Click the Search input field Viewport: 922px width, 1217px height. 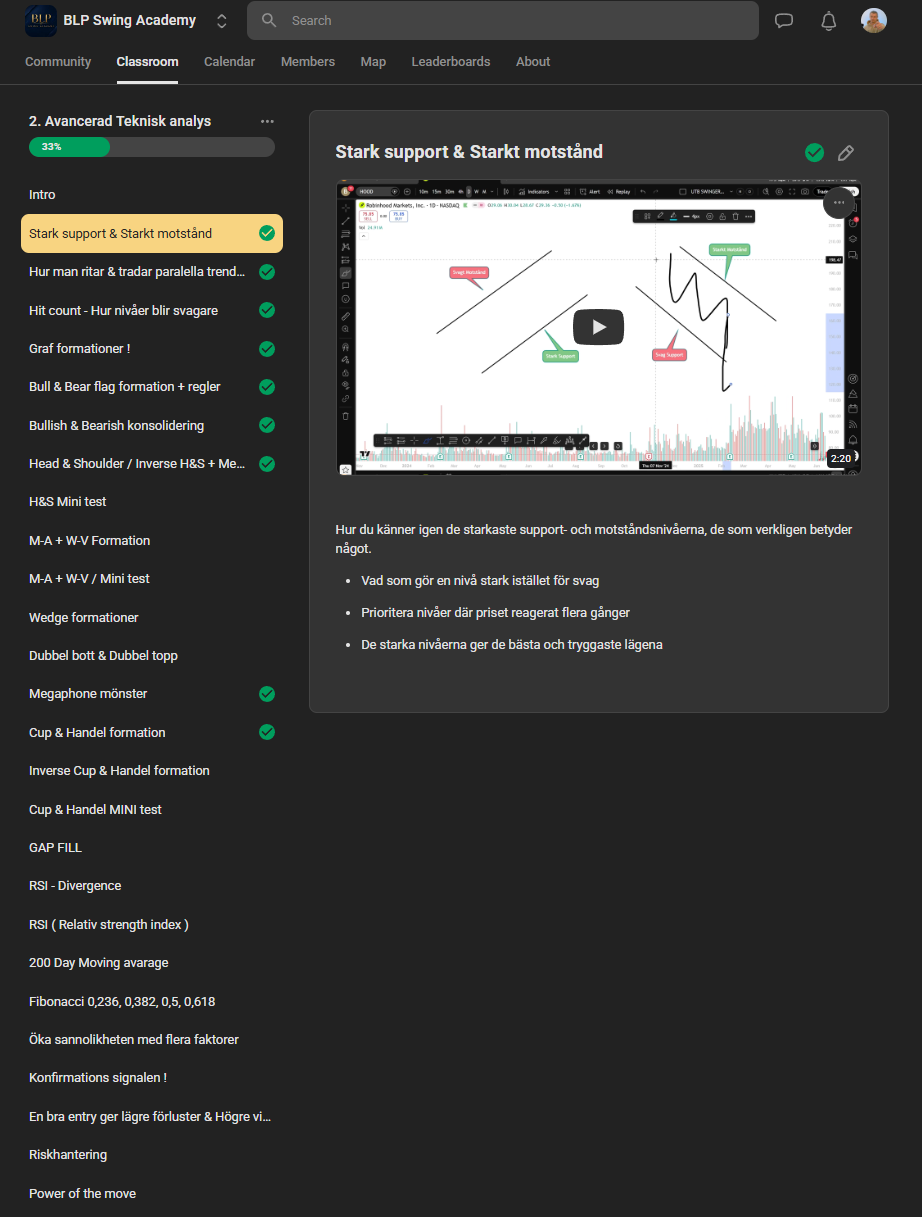(503, 20)
